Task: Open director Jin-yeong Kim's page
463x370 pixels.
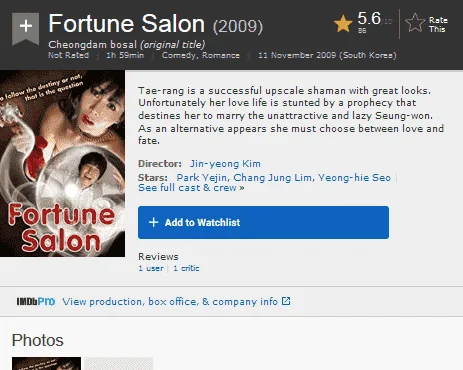Action: [x=225, y=164]
